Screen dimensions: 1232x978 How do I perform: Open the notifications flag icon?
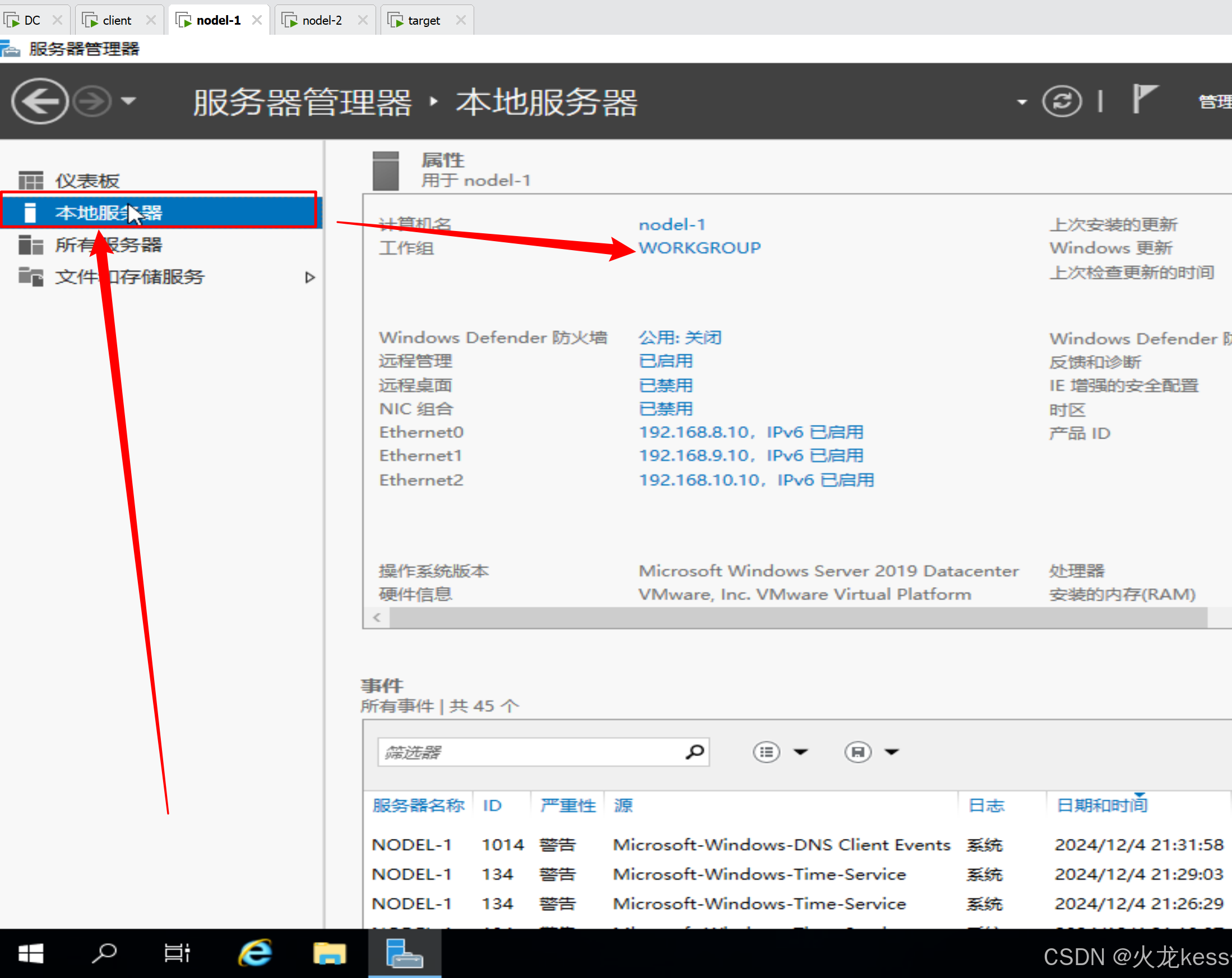(1144, 99)
